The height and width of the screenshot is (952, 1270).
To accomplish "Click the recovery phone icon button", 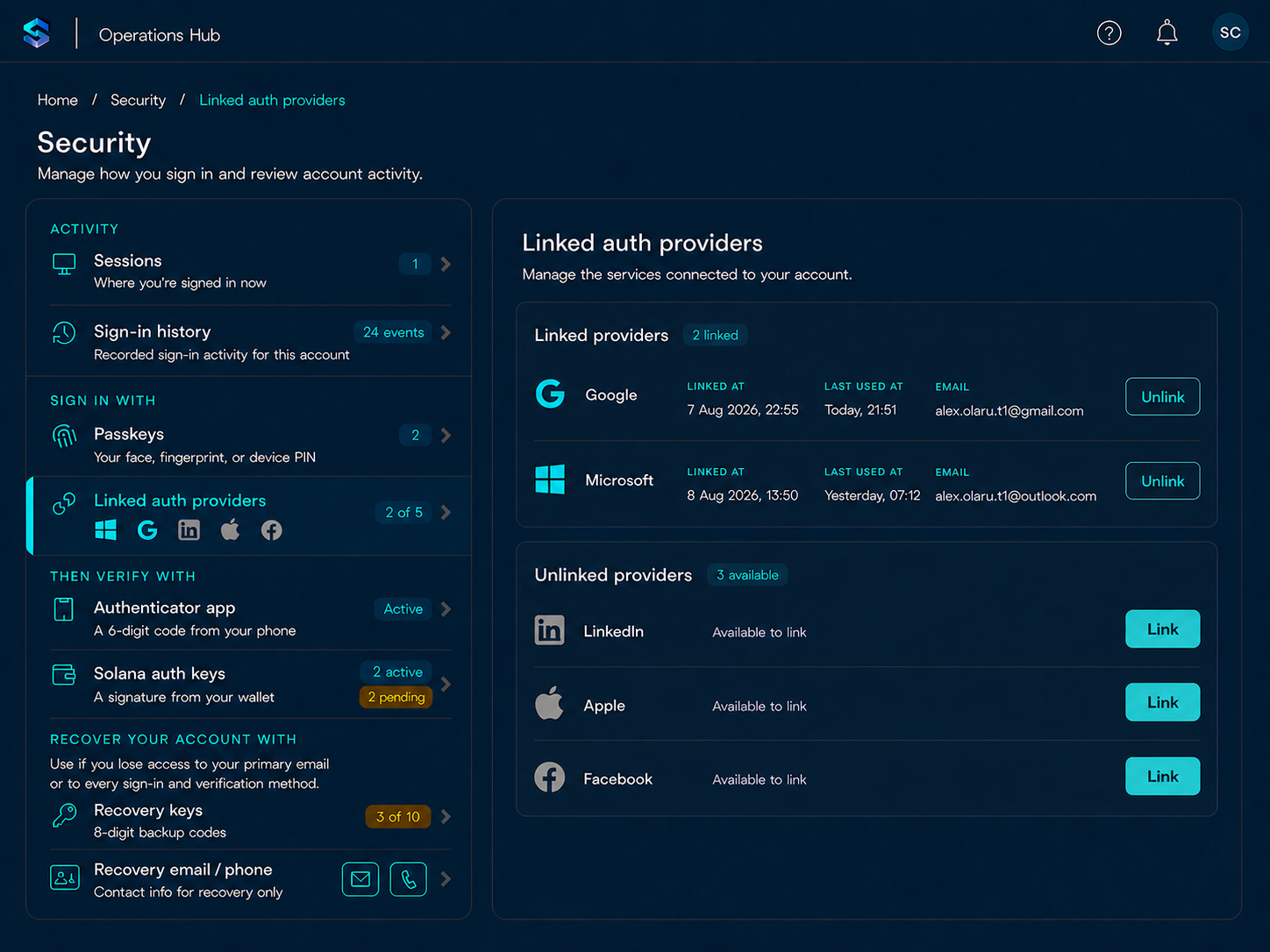I will [408, 879].
